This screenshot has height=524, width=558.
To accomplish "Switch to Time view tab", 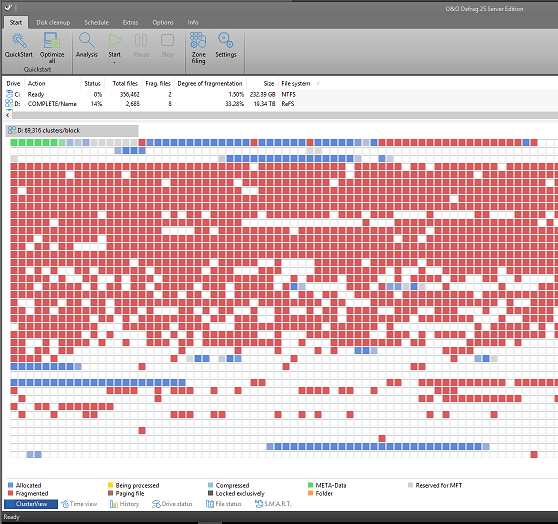I will coord(79,504).
